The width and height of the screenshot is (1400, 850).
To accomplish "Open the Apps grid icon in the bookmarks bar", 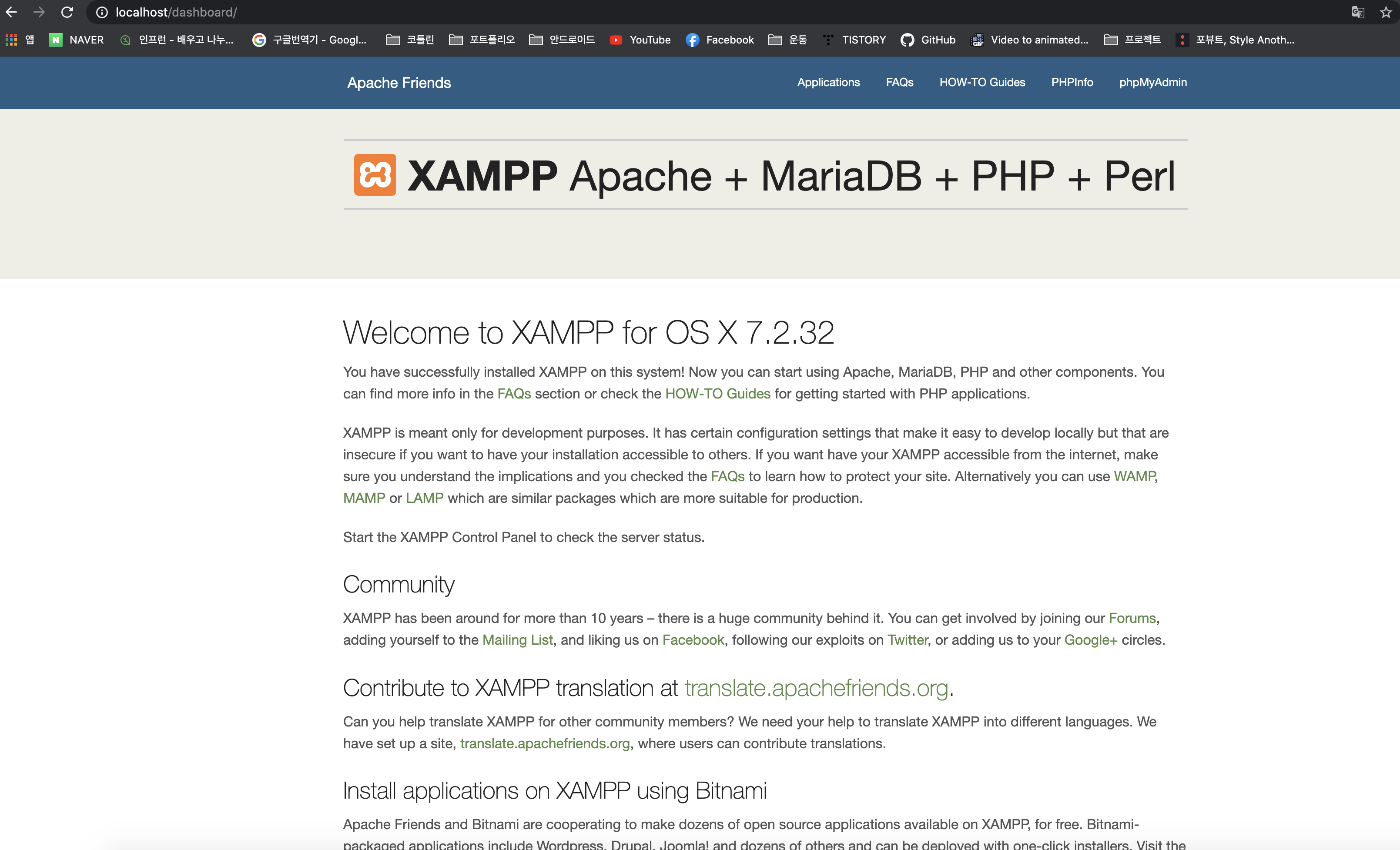I will click(11, 40).
